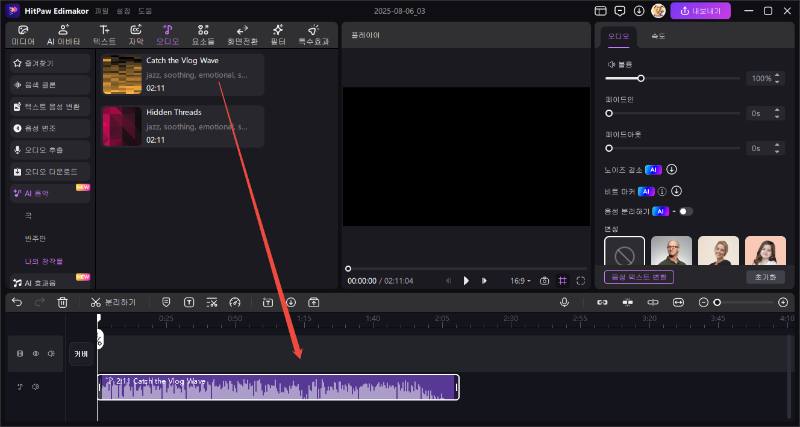Switch to the Text tab with T icon
The image size is (800, 427).
click(x=104, y=35)
